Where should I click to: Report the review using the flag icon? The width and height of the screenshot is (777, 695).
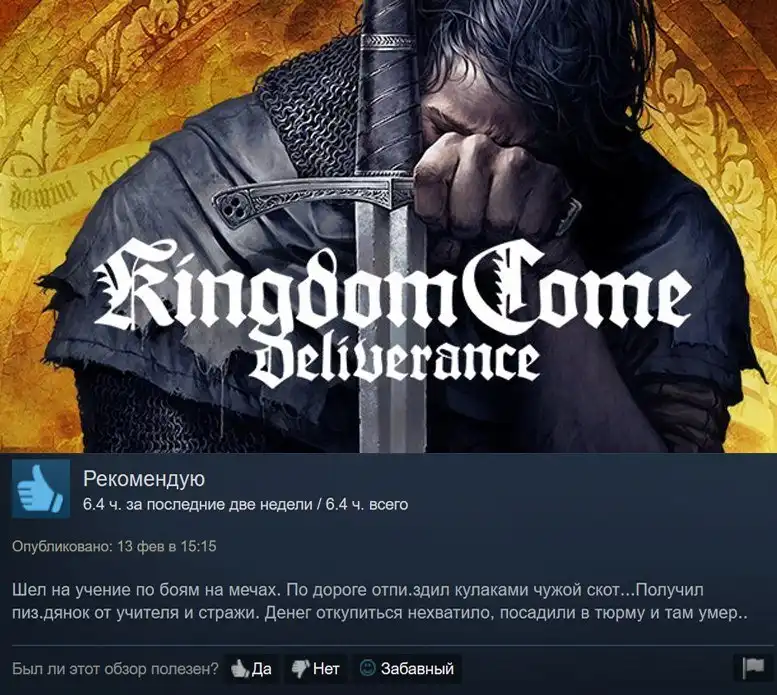(x=753, y=669)
